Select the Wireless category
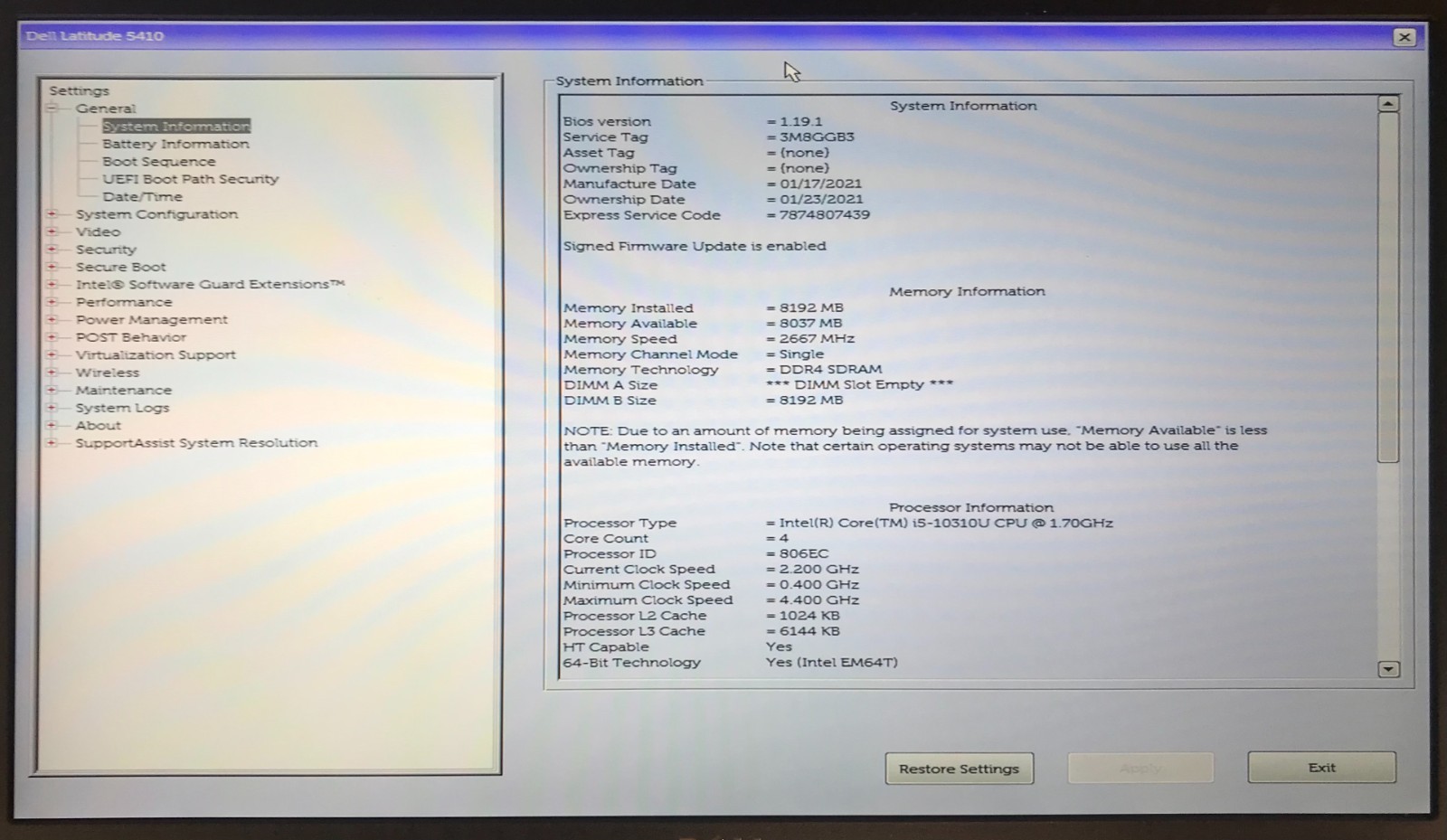The width and height of the screenshot is (1447, 840). pyautogui.click(x=108, y=373)
